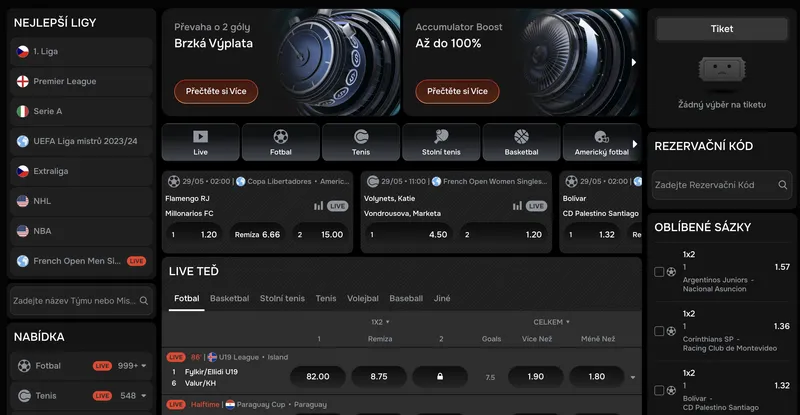The height and width of the screenshot is (415, 800).
Task: Choose the Tenis category icon tile
Action: (361, 142)
